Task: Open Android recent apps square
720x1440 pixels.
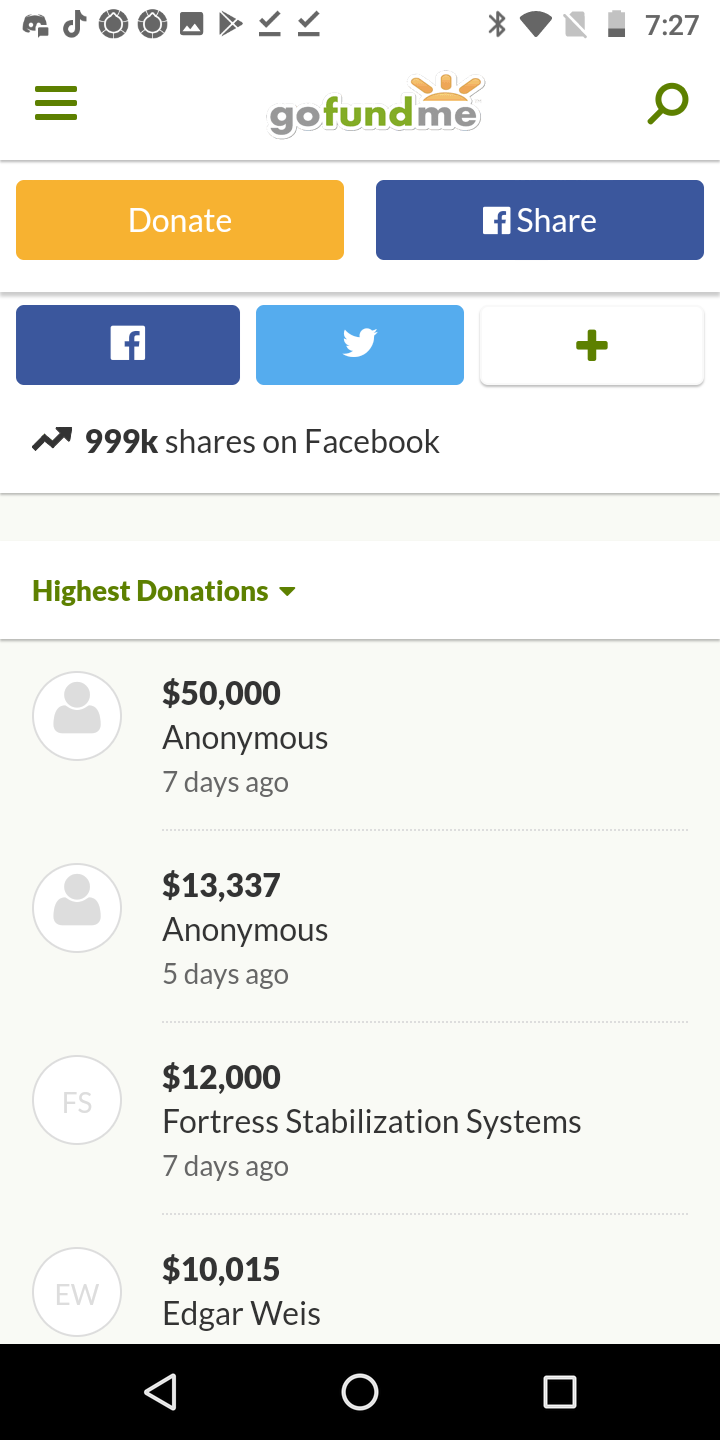Action: coord(559,1391)
